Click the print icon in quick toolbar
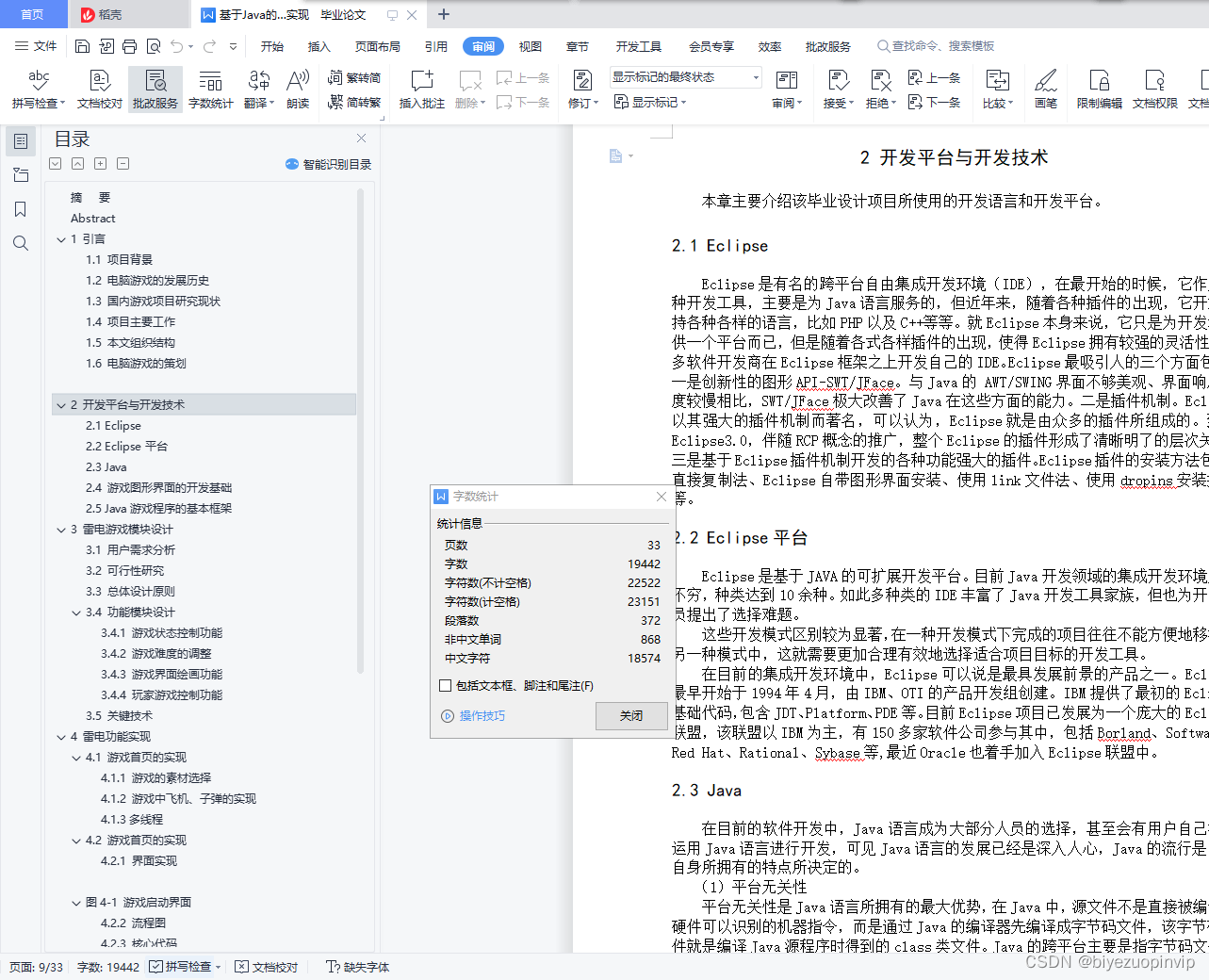 [129, 46]
